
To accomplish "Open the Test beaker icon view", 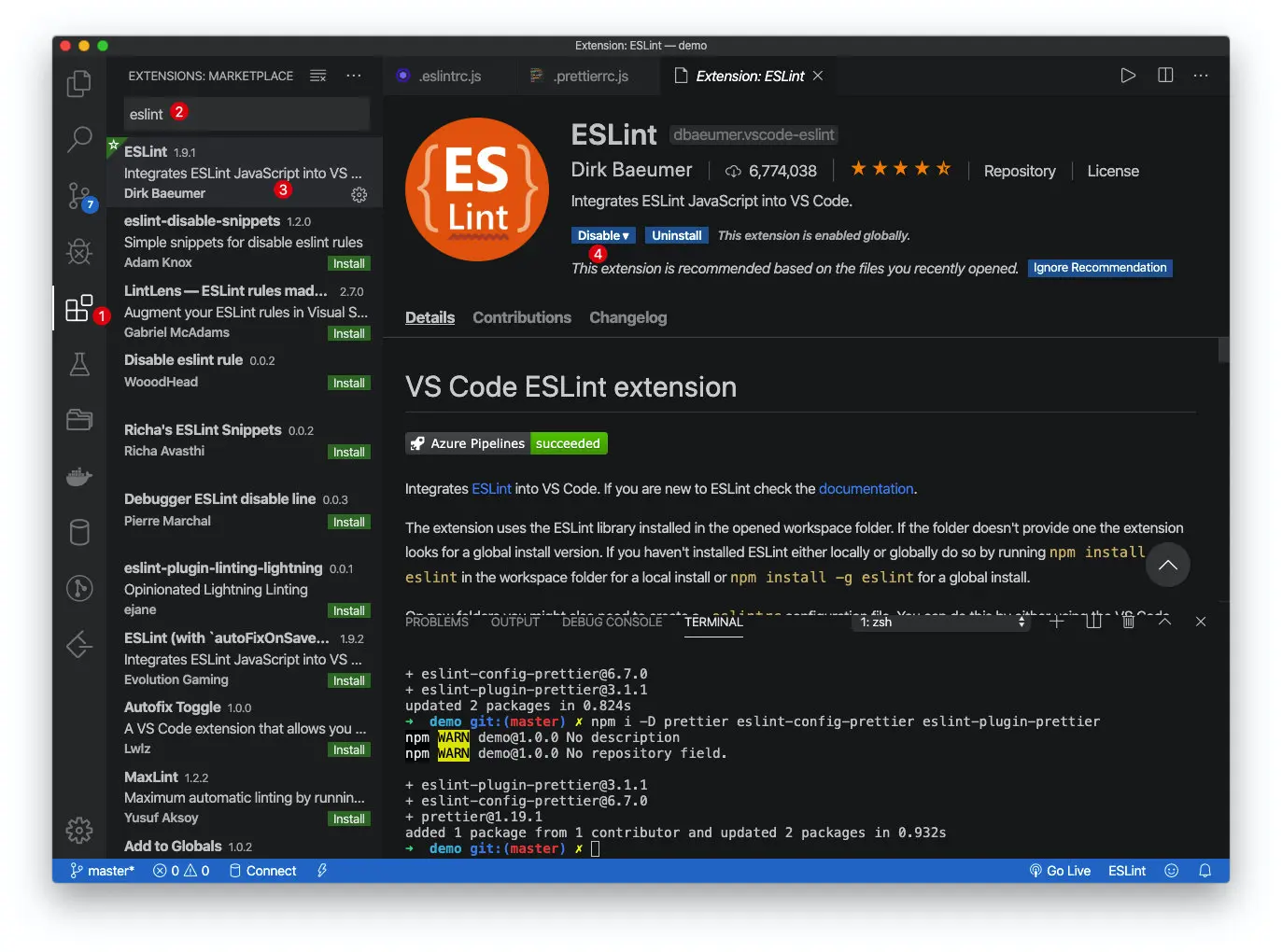I will tap(79, 364).
